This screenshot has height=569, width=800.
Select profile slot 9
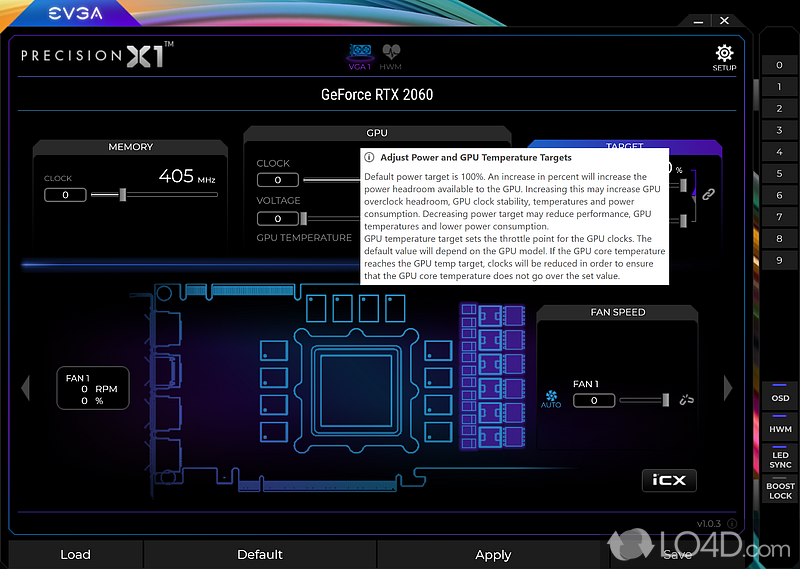click(779, 260)
